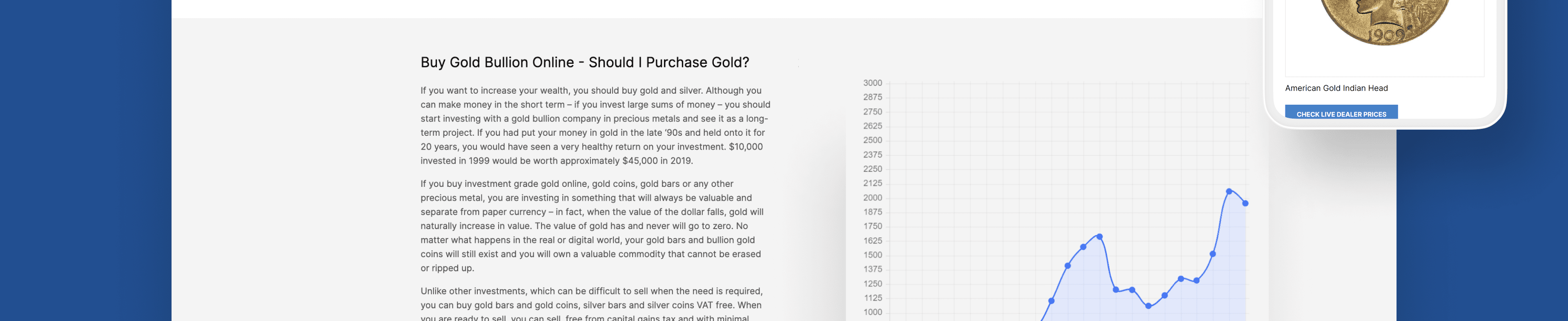Select the lowest trough point near 1060
The height and width of the screenshot is (321, 1568).
point(1149,306)
